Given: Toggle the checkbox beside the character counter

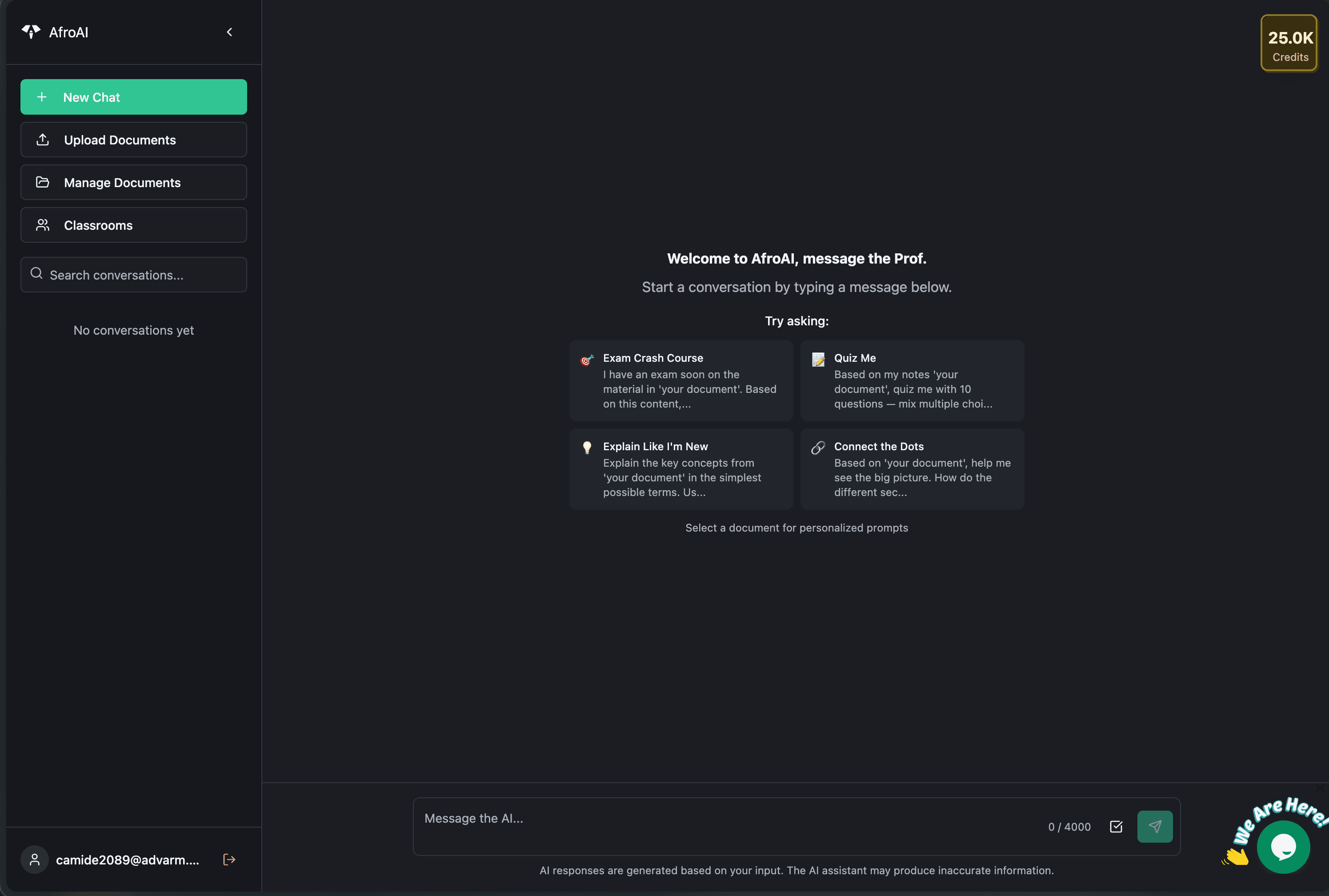Looking at the screenshot, I should click(x=1116, y=826).
